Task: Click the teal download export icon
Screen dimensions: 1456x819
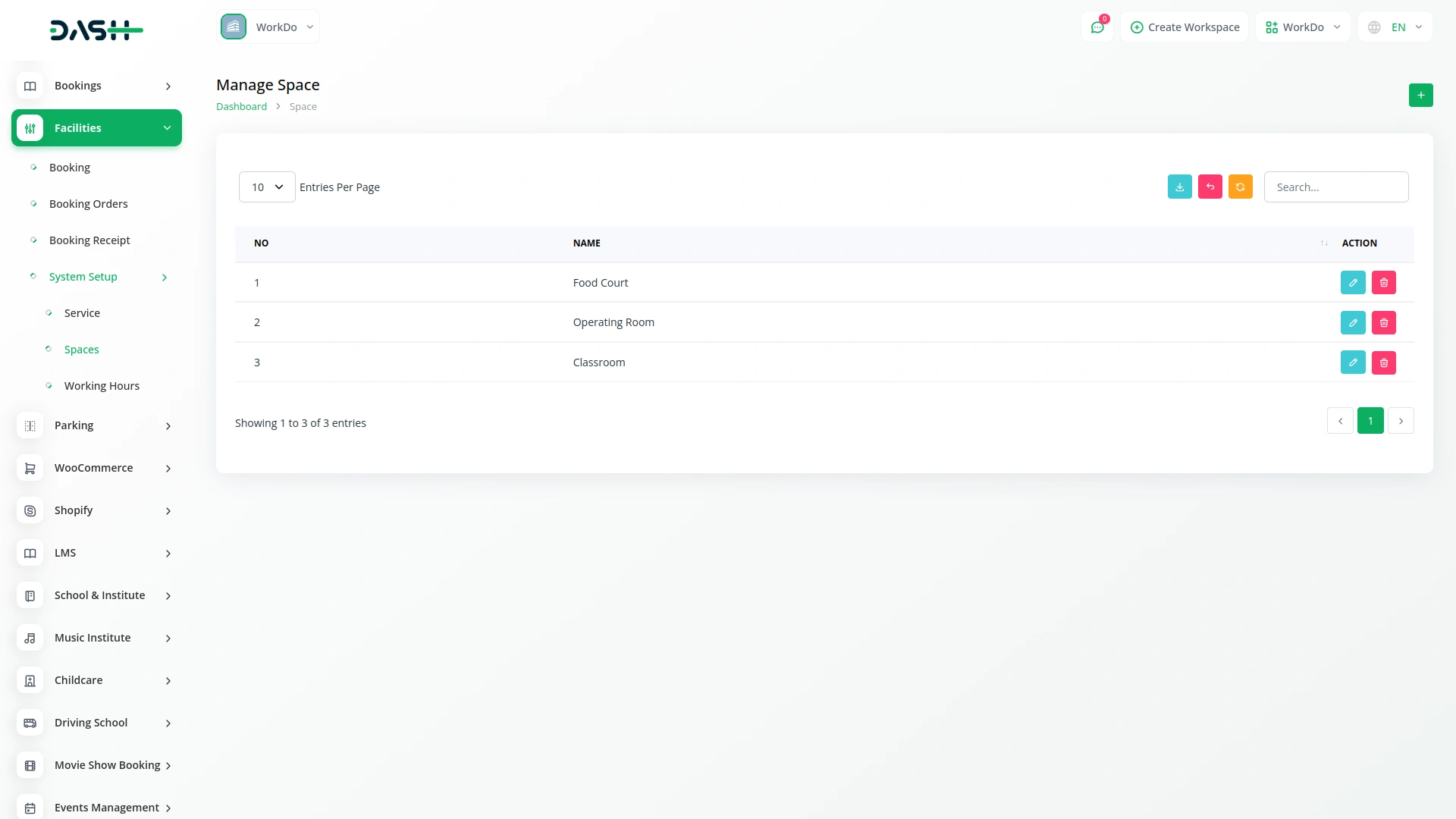Action: (x=1179, y=187)
